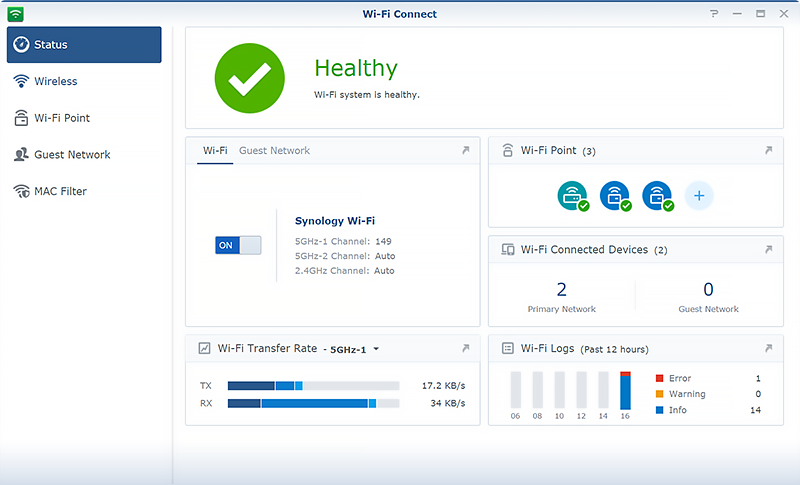
Task: Click the 5GHz-1 Channel: 149 text
Action: (x=343, y=241)
